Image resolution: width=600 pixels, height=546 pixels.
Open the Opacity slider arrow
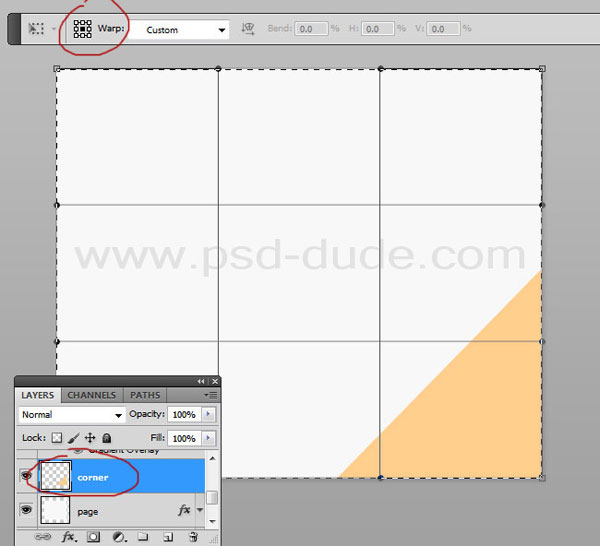[x=209, y=414]
